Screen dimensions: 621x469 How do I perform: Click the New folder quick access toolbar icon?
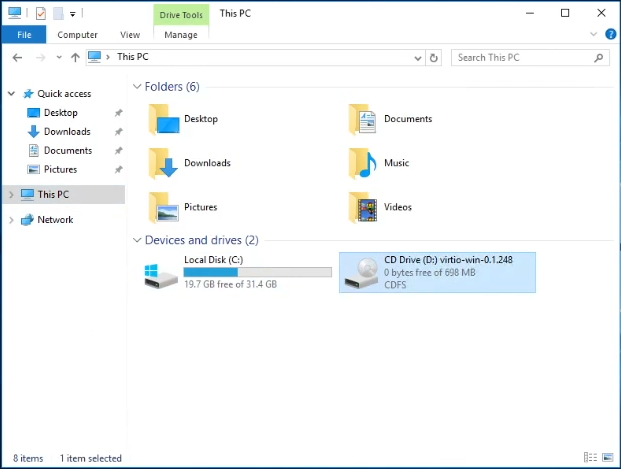click(58, 13)
